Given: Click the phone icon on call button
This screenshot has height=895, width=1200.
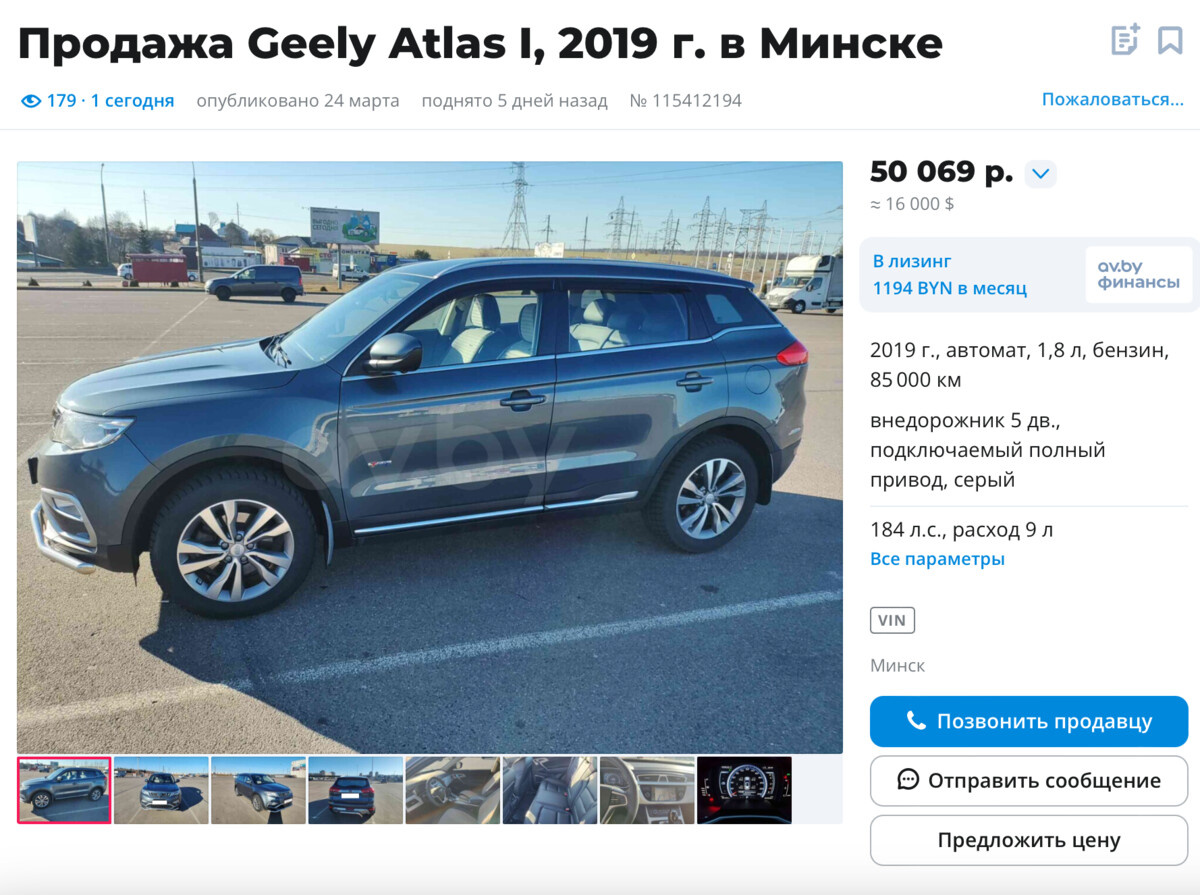Looking at the screenshot, I should [915, 721].
